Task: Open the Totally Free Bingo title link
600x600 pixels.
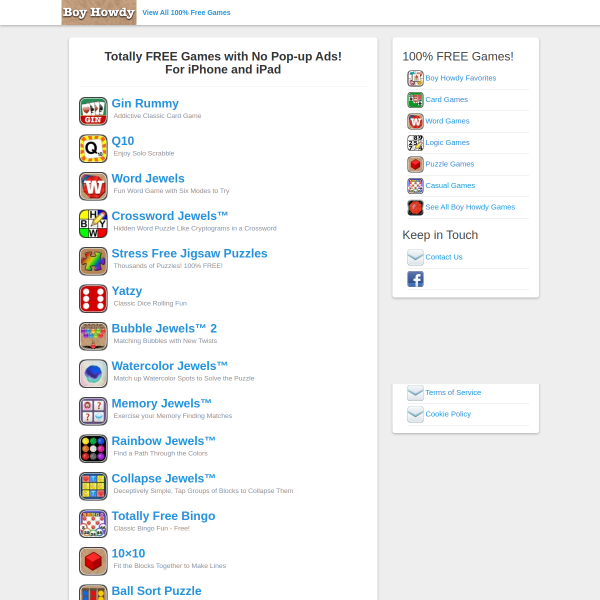Action: (x=163, y=516)
